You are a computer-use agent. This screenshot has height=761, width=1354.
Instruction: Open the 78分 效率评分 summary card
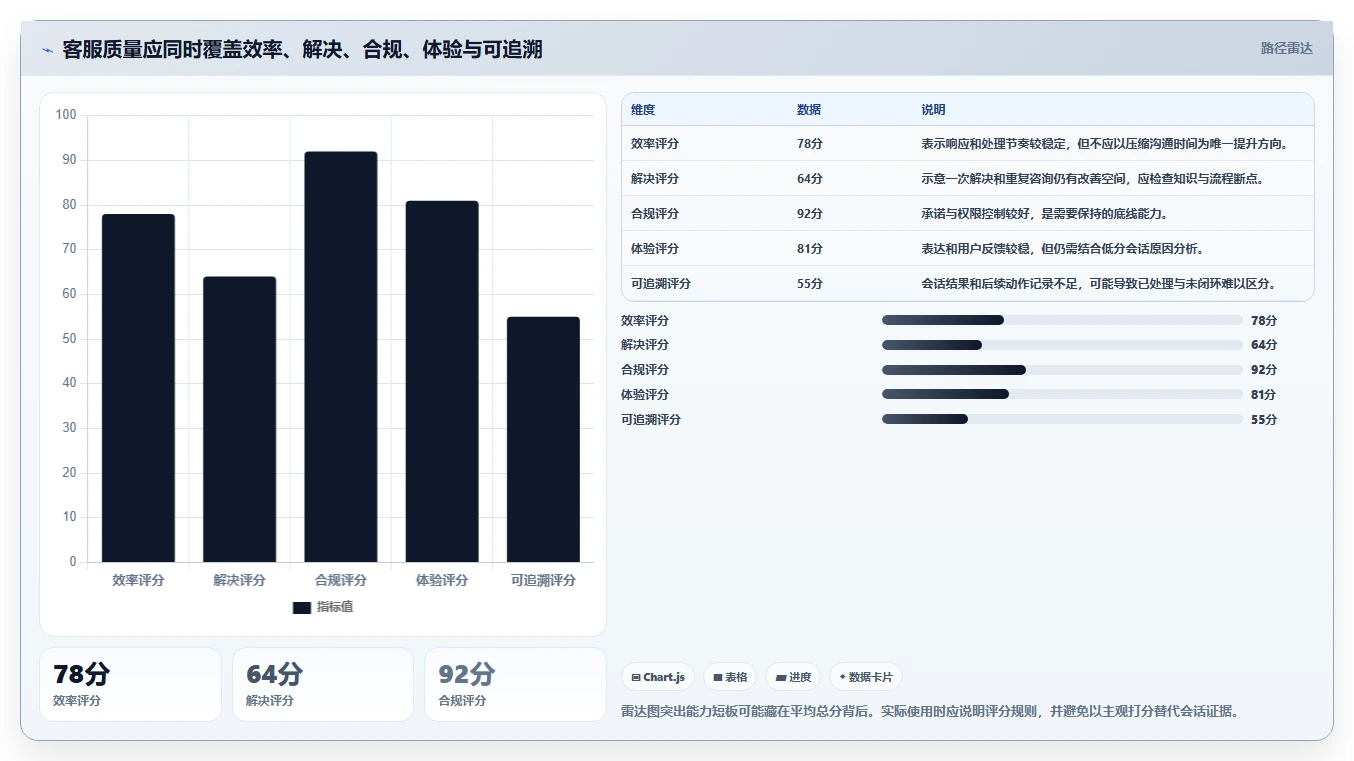coord(130,684)
